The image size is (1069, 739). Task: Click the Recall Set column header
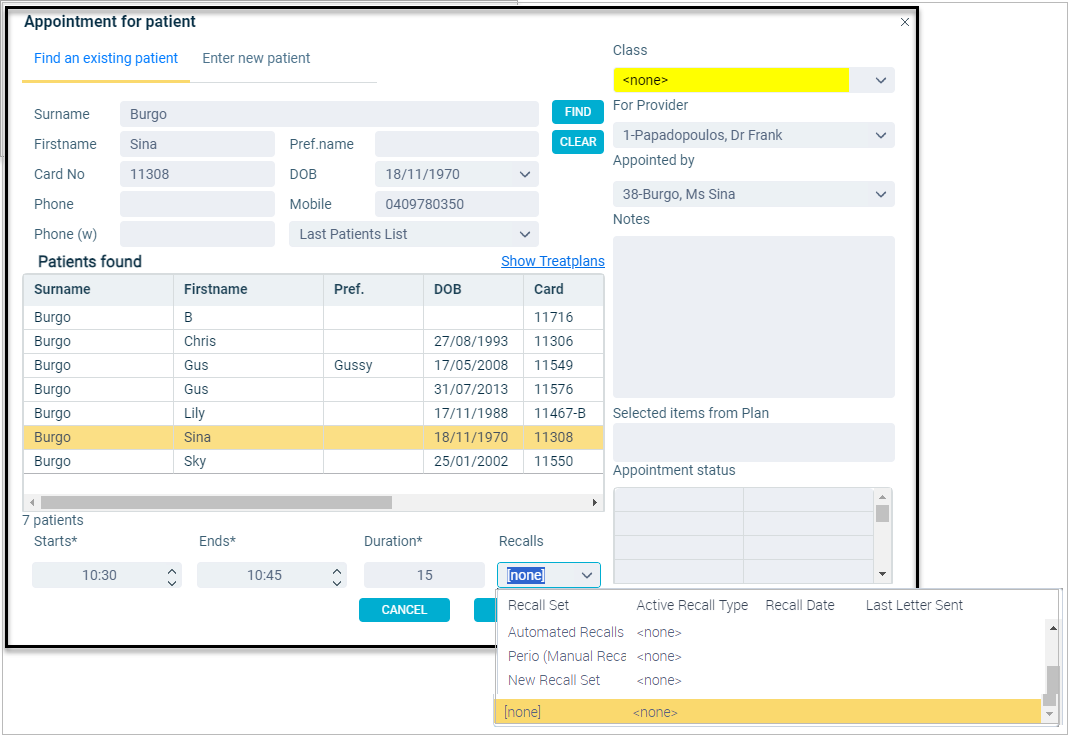[539, 605]
